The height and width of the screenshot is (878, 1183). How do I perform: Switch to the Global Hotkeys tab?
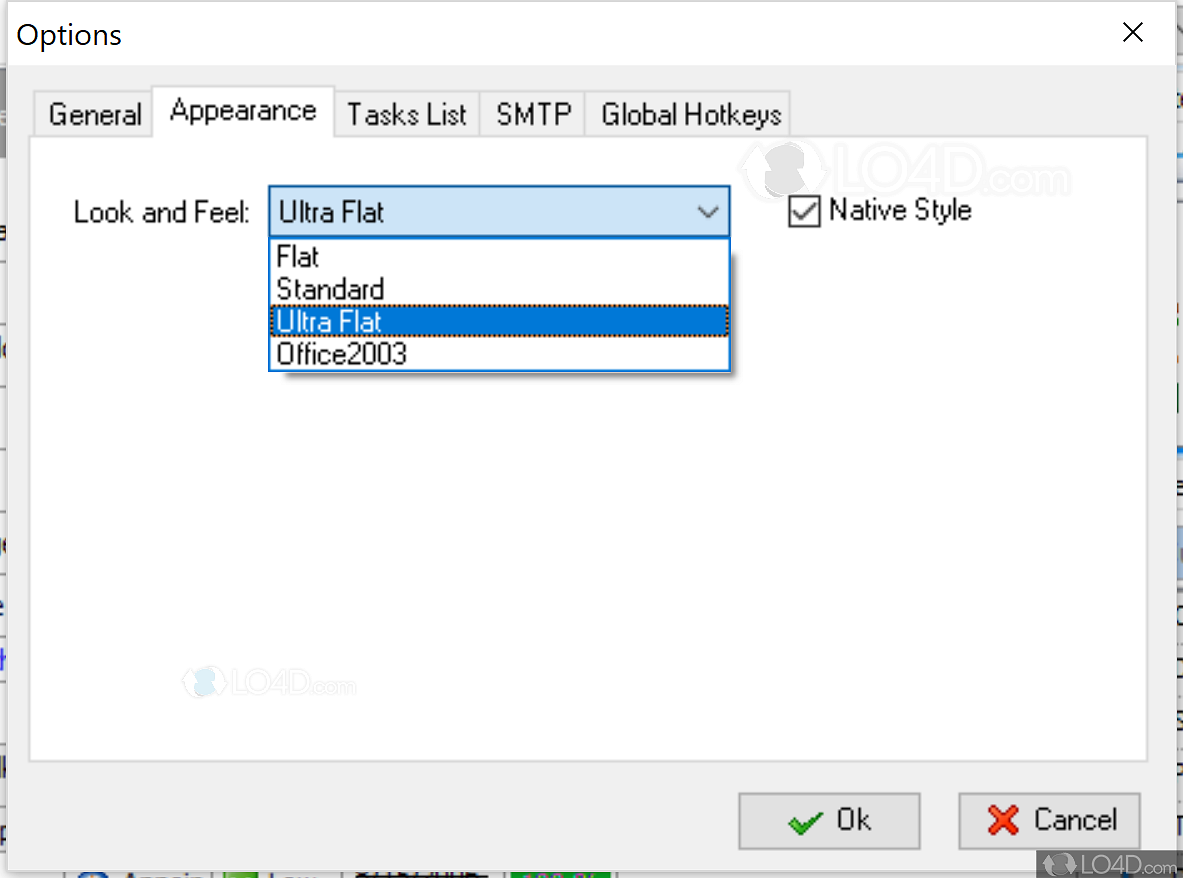(x=688, y=114)
